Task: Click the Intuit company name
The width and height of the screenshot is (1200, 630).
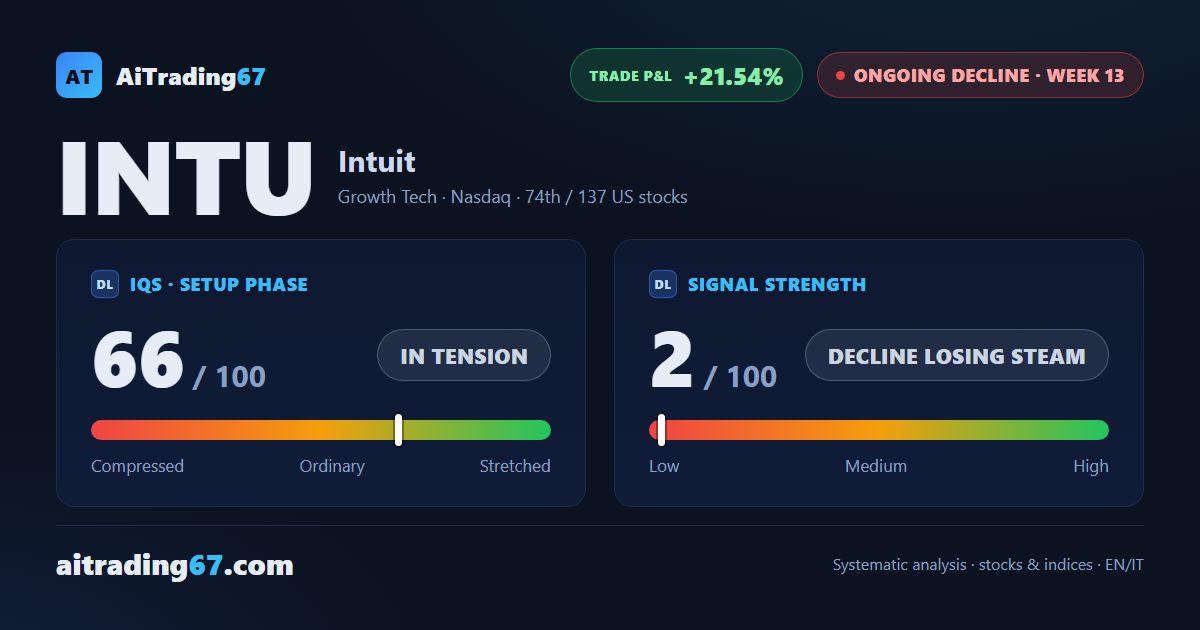Action: pyautogui.click(x=377, y=162)
